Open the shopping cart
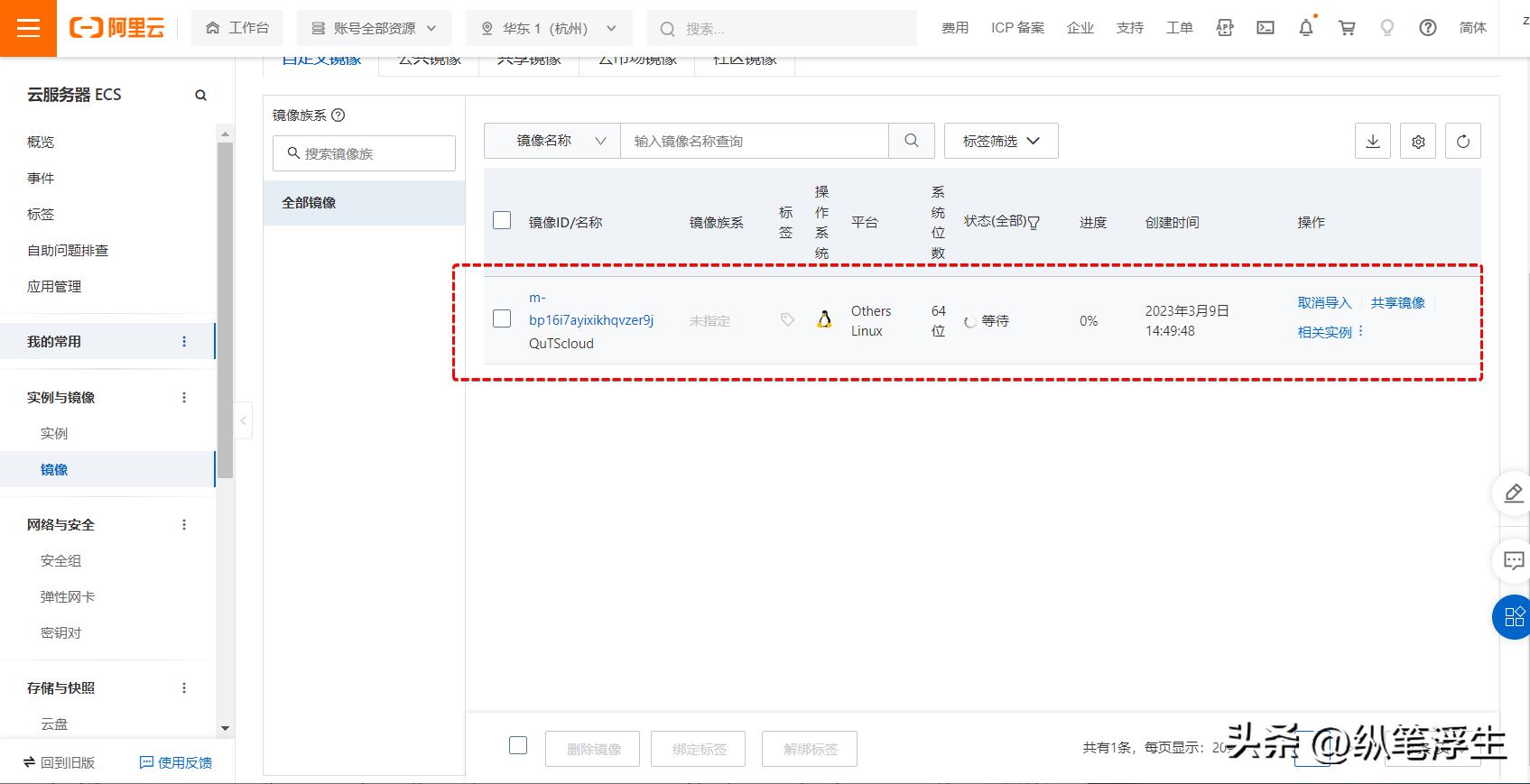This screenshot has width=1530, height=784. 1347,28
